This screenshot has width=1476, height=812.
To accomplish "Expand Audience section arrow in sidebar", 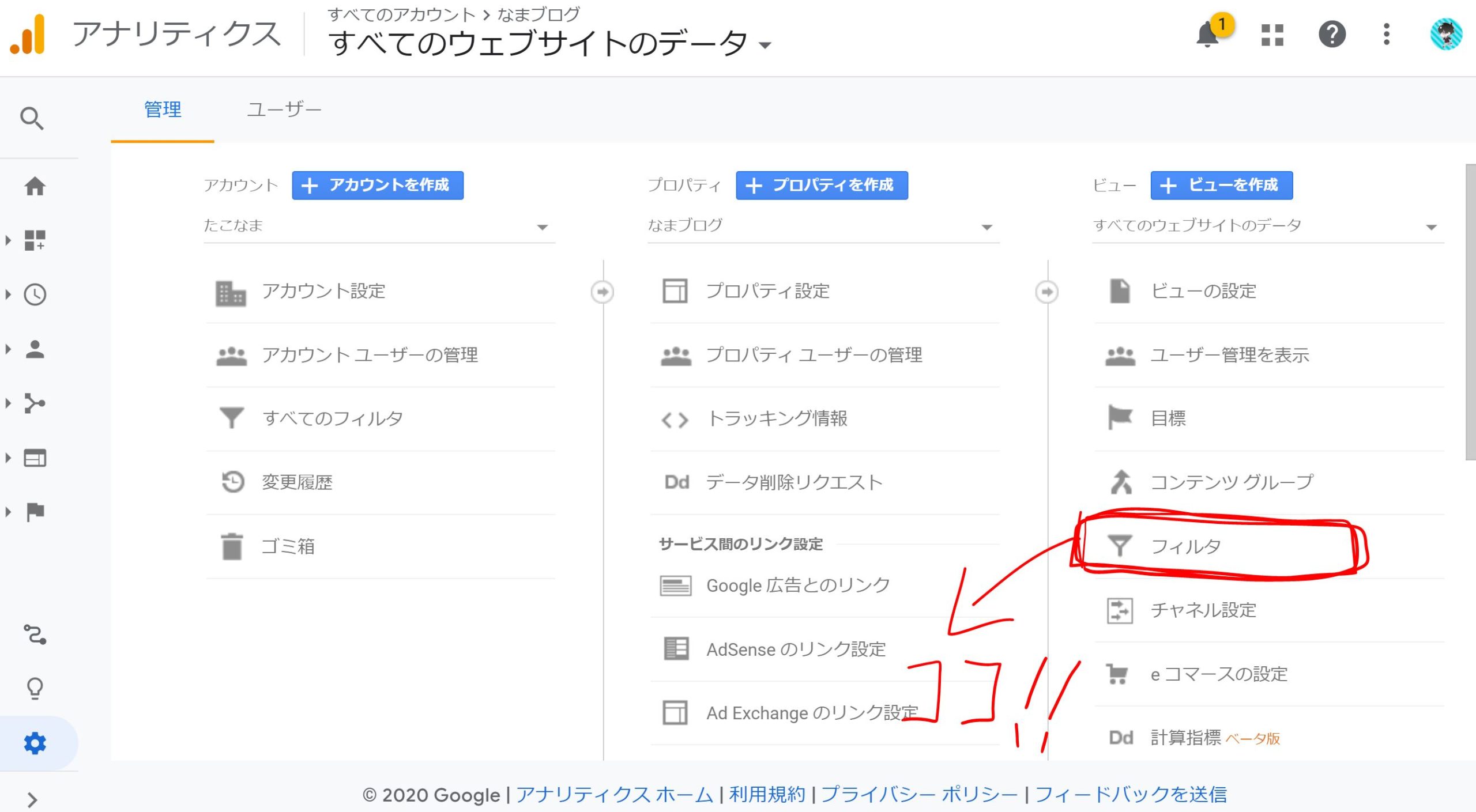I will (x=8, y=349).
